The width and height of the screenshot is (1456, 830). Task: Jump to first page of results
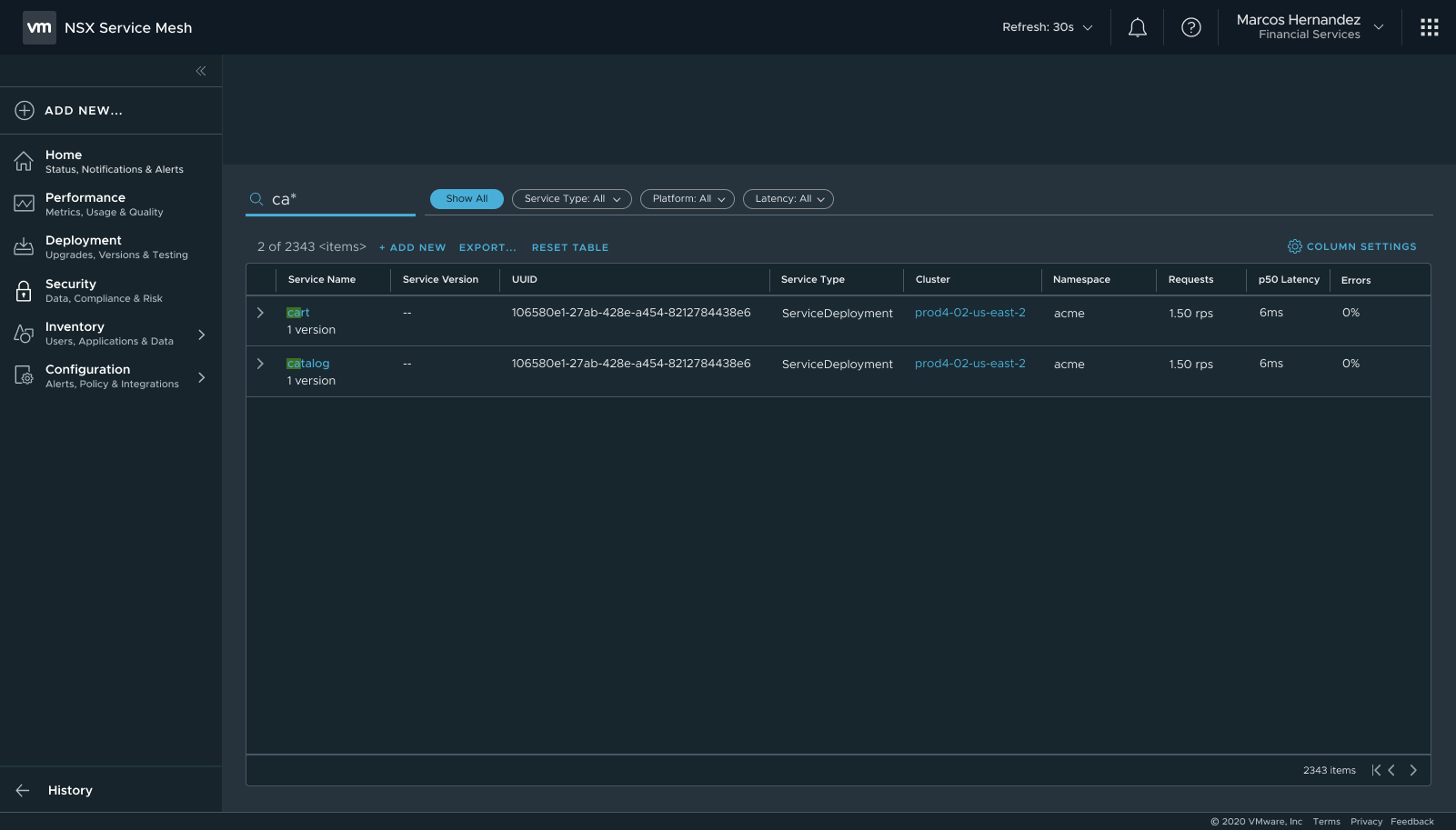[1376, 770]
